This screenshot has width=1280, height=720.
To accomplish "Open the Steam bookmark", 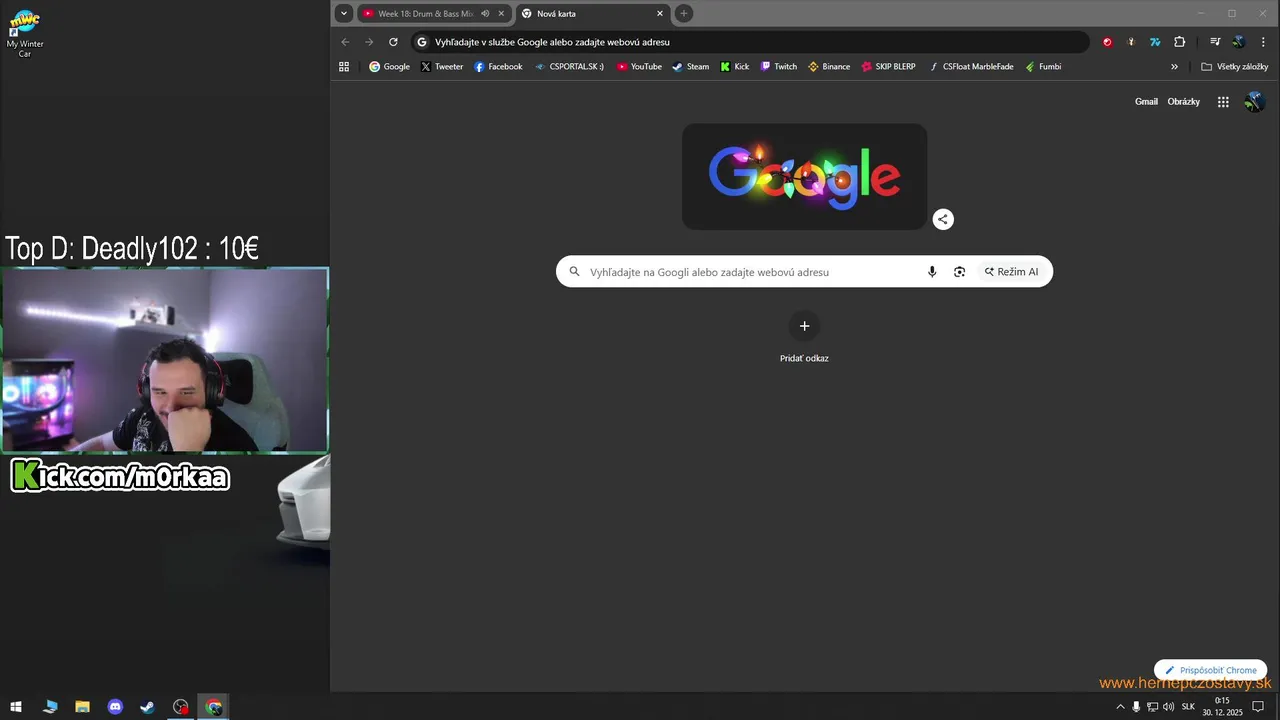I will [690, 67].
